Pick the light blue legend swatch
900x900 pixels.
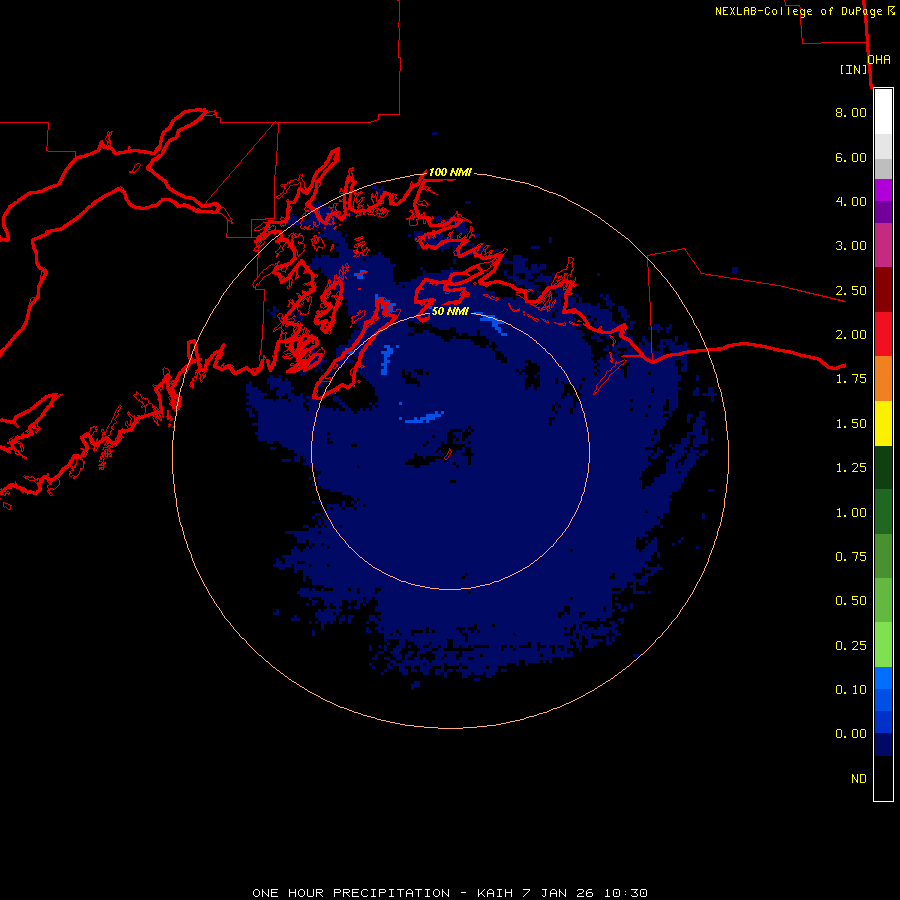click(x=883, y=678)
